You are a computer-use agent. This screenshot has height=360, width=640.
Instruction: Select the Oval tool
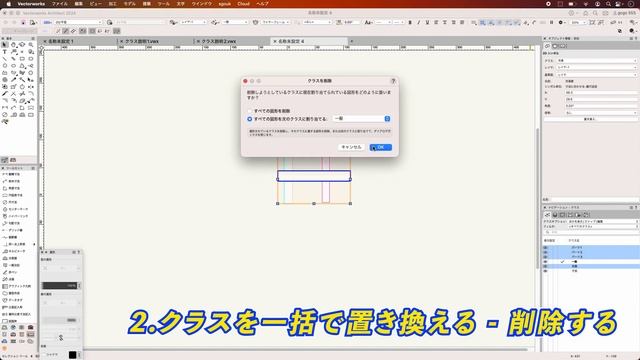tap(13, 66)
